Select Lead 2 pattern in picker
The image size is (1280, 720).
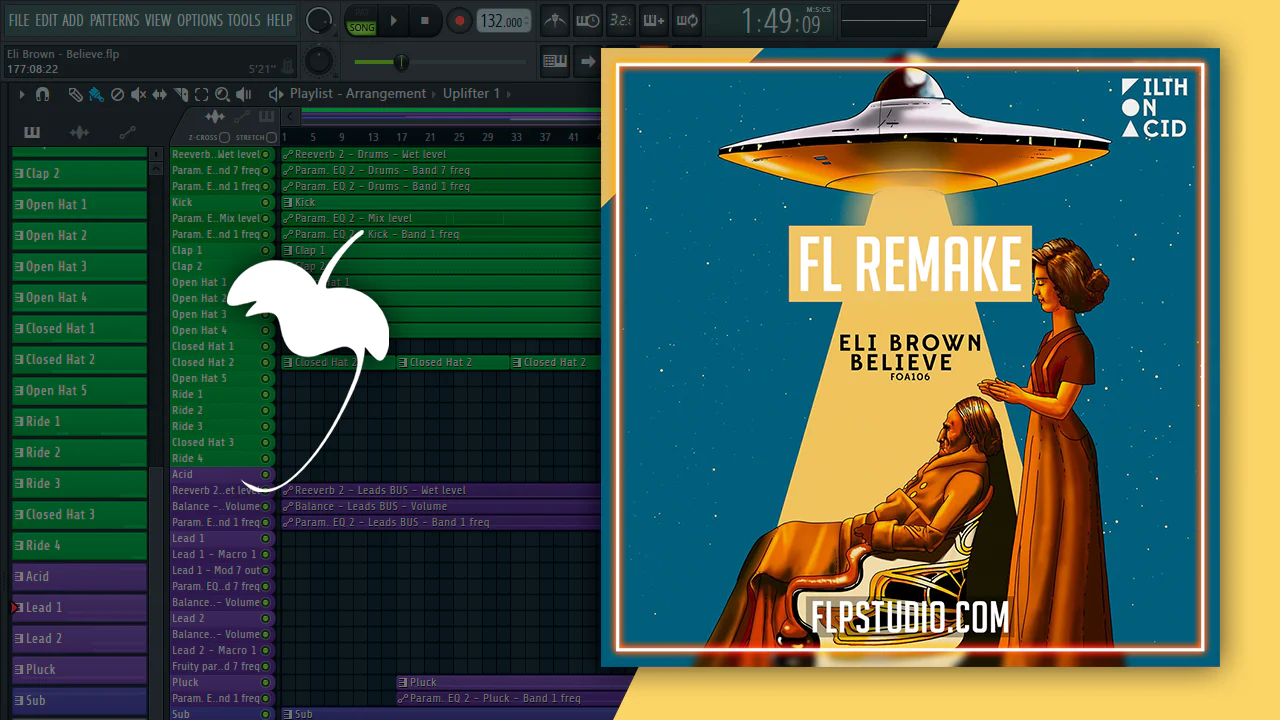[x=79, y=638]
